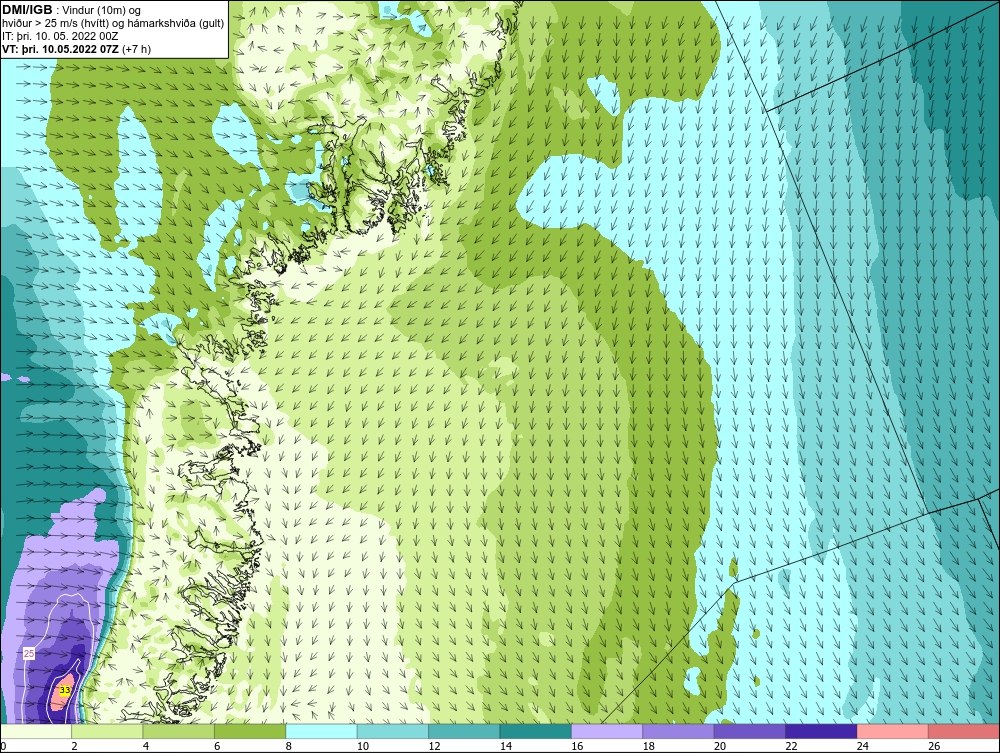The image size is (1000, 753).
Task: Click the 10-12 m/s turquoise legend swatch
Action: pyautogui.click(x=393, y=731)
